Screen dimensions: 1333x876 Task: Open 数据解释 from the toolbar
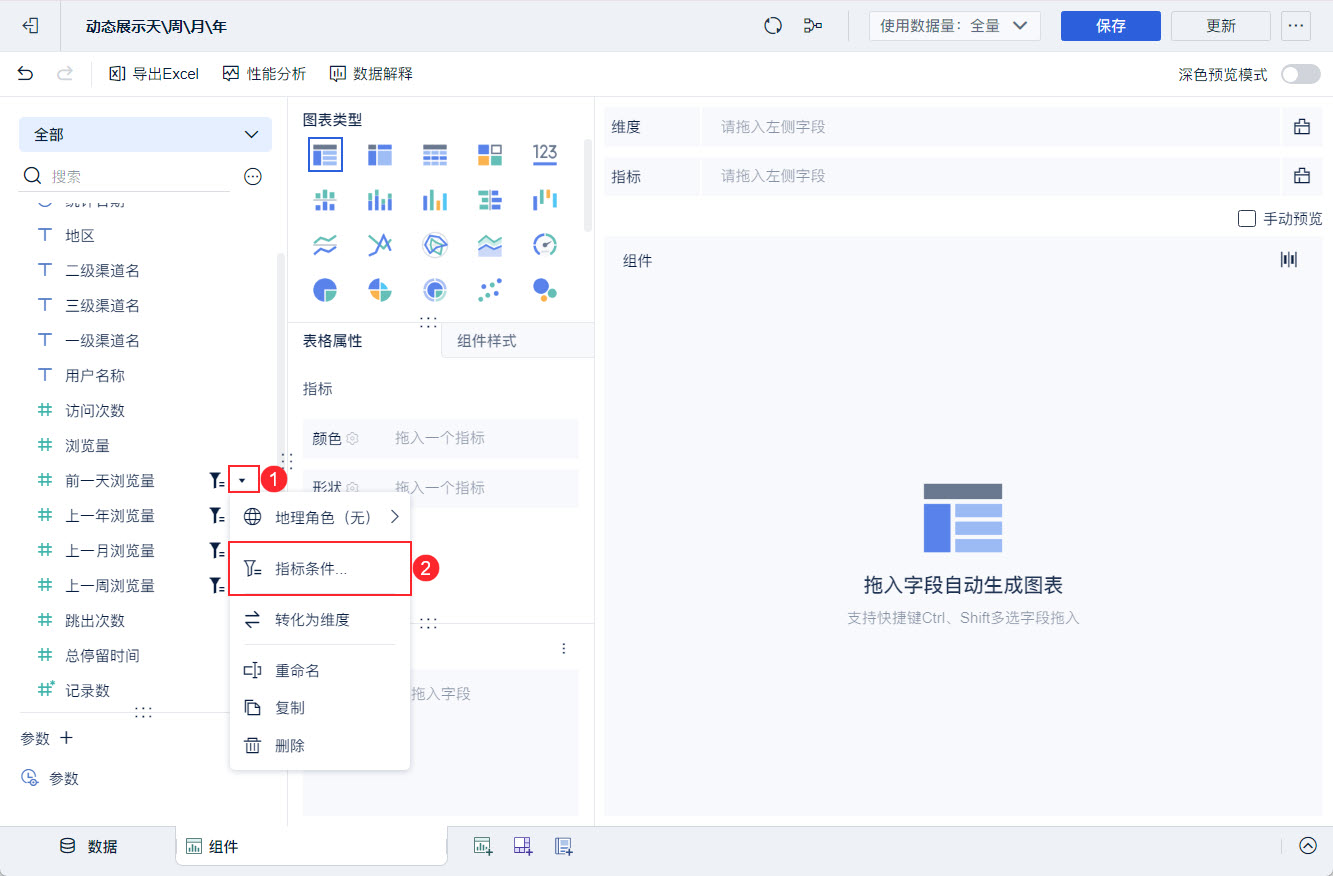click(371, 73)
